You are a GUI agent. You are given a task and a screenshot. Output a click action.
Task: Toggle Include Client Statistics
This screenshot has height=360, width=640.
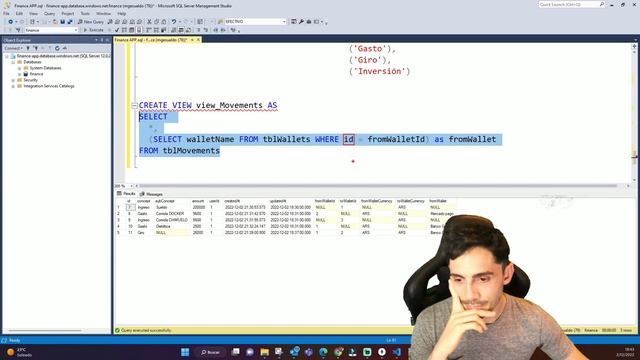tap(163, 30)
